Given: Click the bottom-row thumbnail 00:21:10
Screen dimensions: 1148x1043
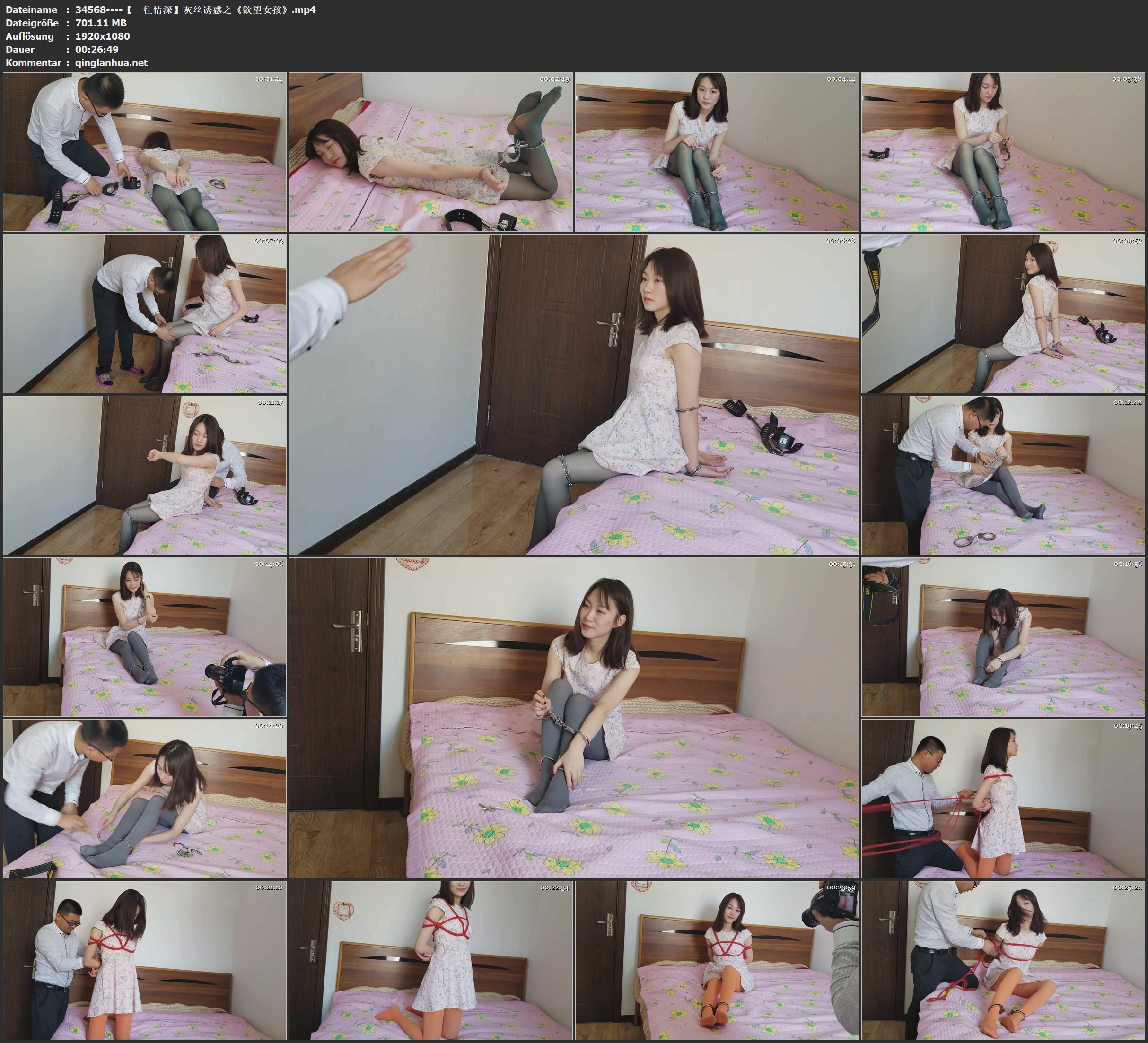Looking at the screenshot, I should tap(145, 960).
